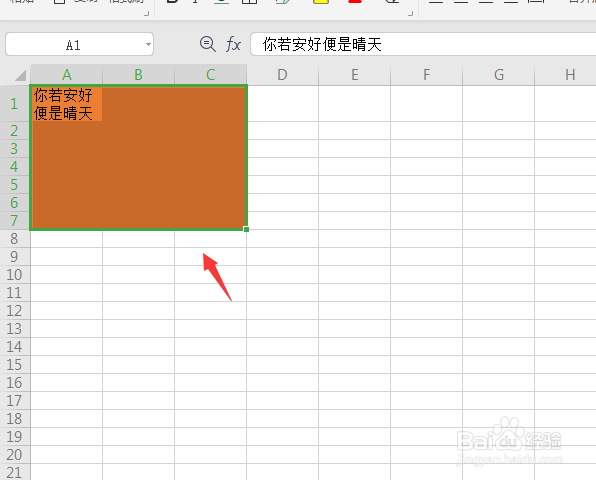Select row 11 header
This screenshot has height=480, width=596.
click(14, 293)
